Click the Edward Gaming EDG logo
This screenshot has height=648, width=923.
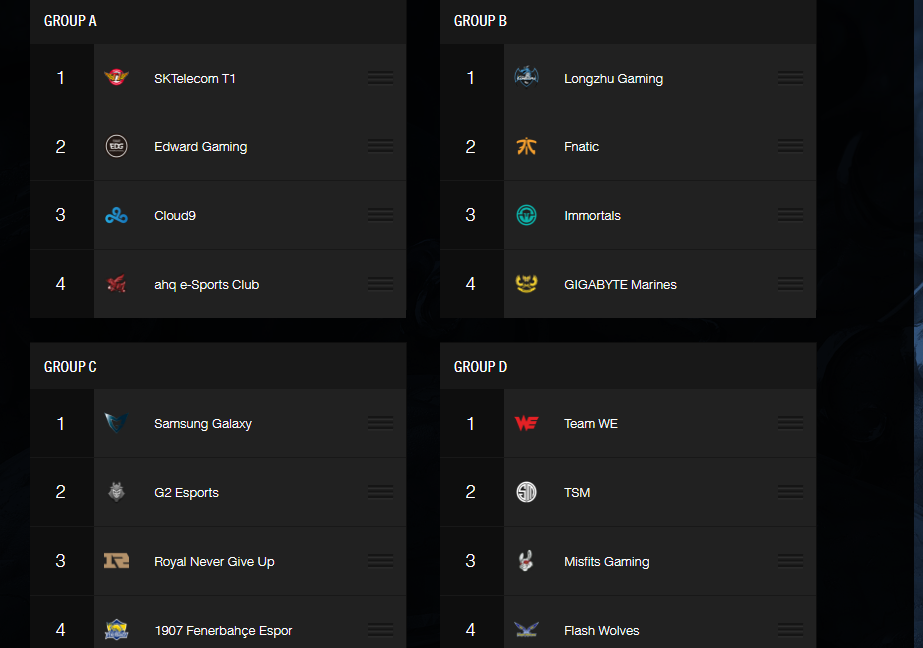(117, 147)
